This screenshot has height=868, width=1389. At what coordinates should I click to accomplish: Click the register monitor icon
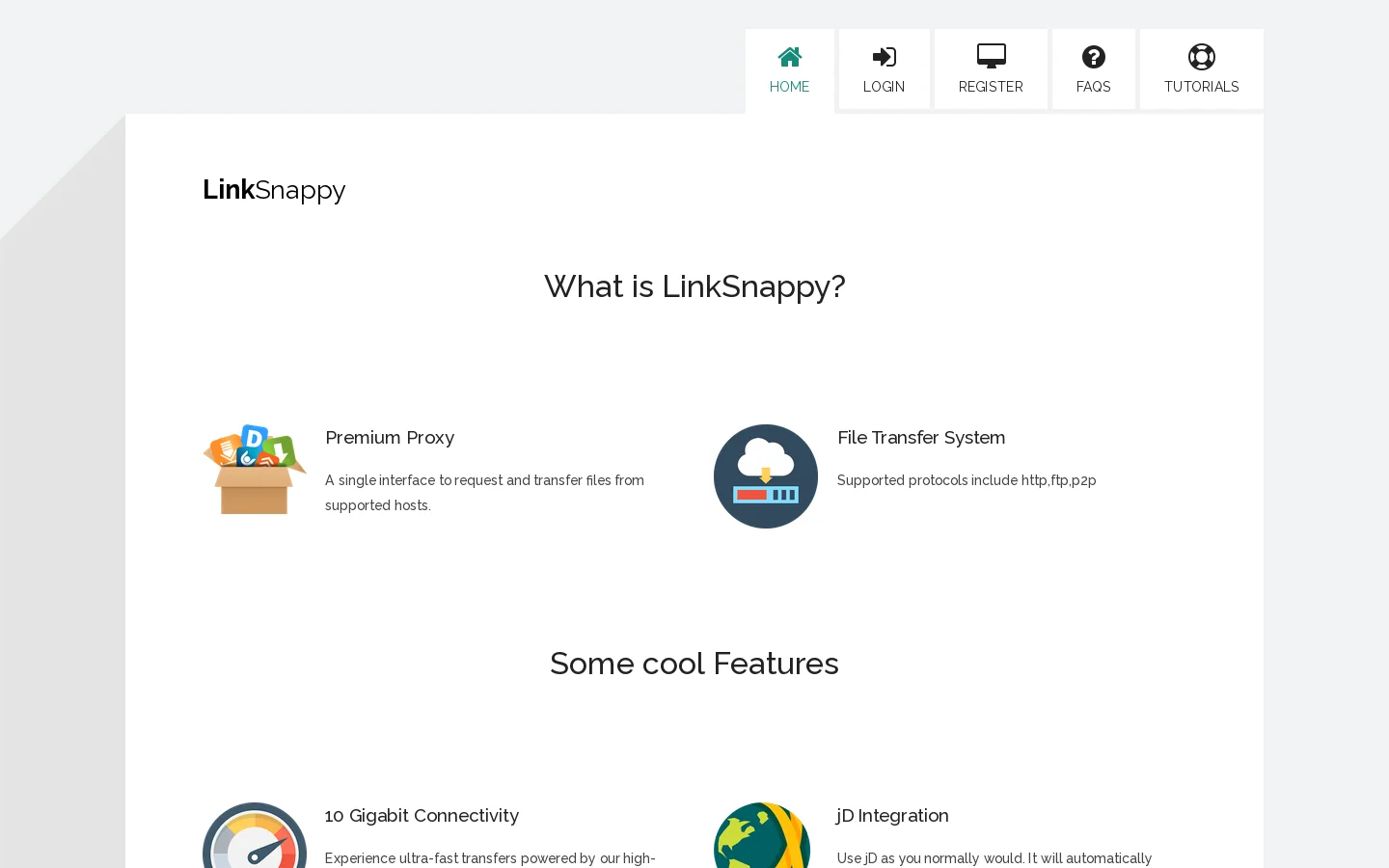[991, 56]
